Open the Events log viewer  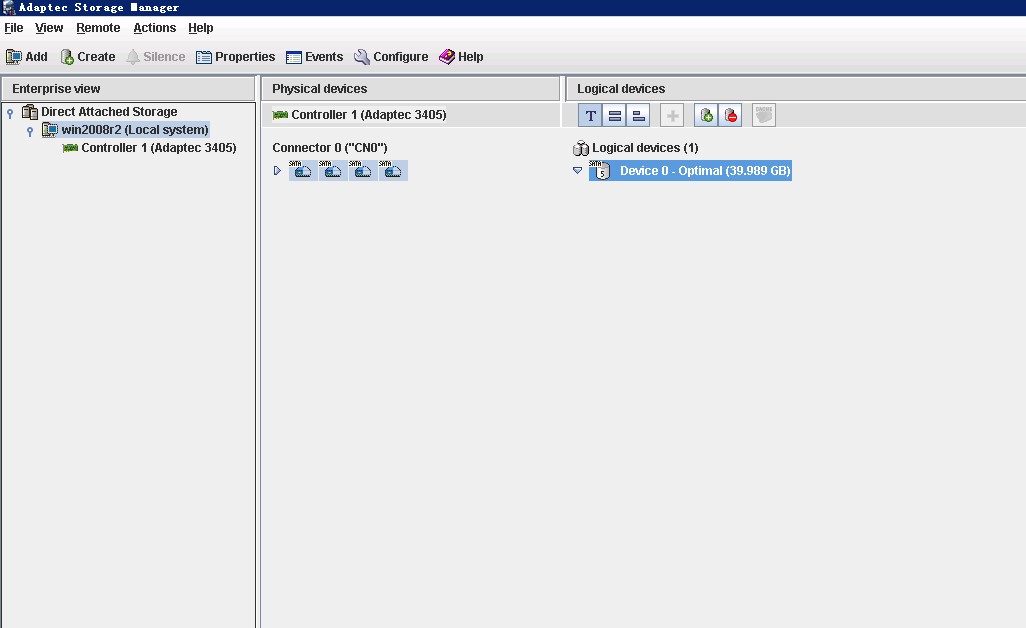click(x=314, y=57)
